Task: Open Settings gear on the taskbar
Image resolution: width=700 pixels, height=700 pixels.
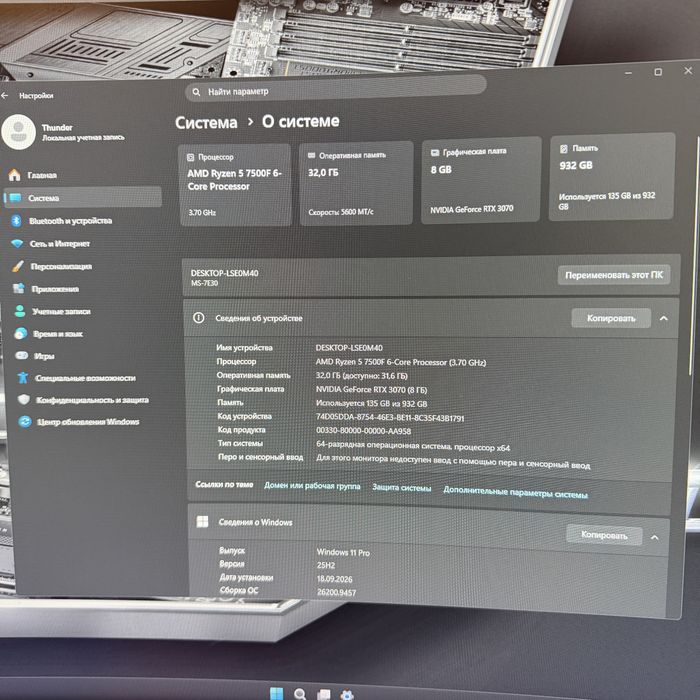Action: pyautogui.click(x=347, y=695)
